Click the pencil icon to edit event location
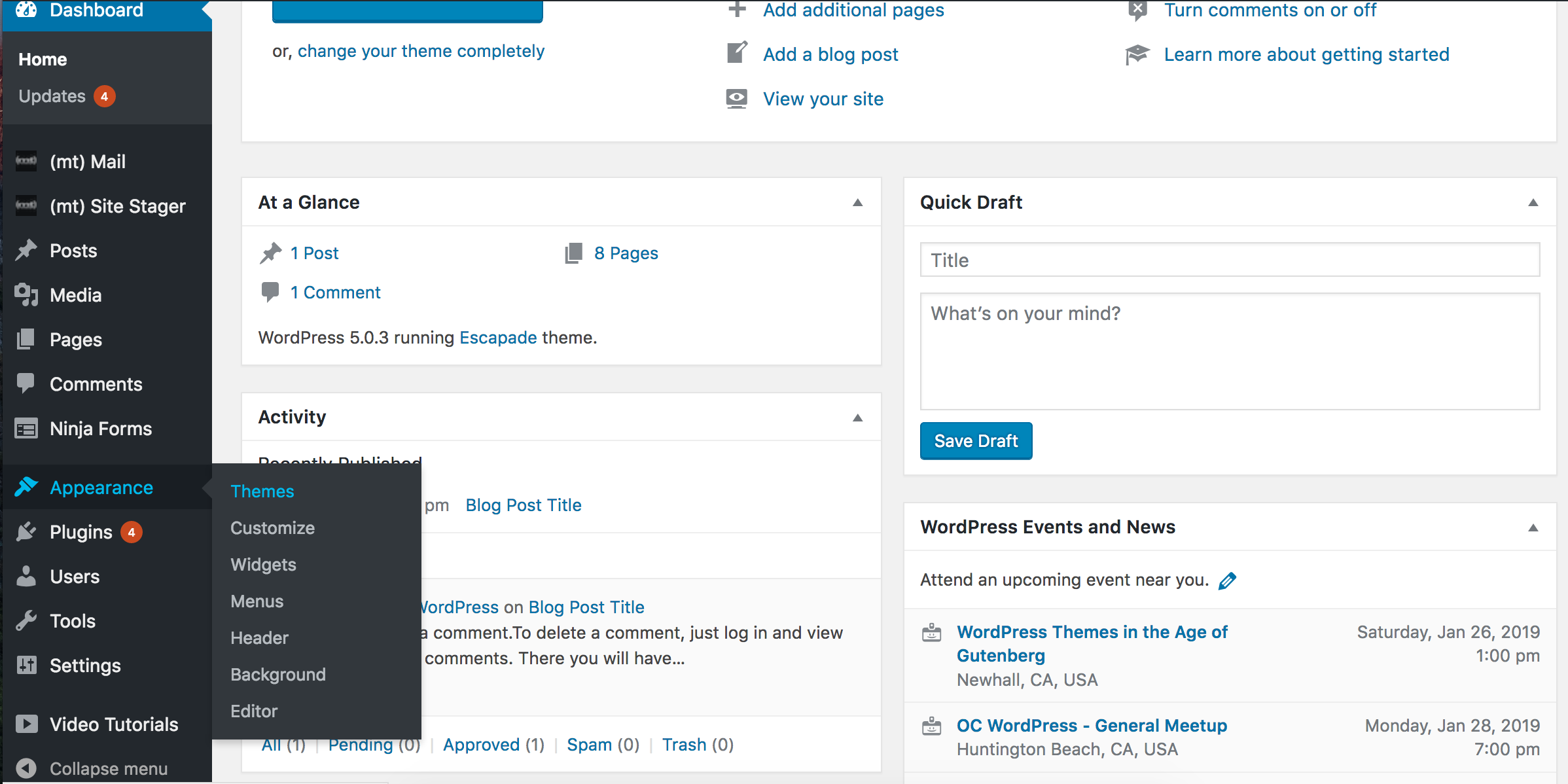1568x784 pixels. pyautogui.click(x=1228, y=580)
